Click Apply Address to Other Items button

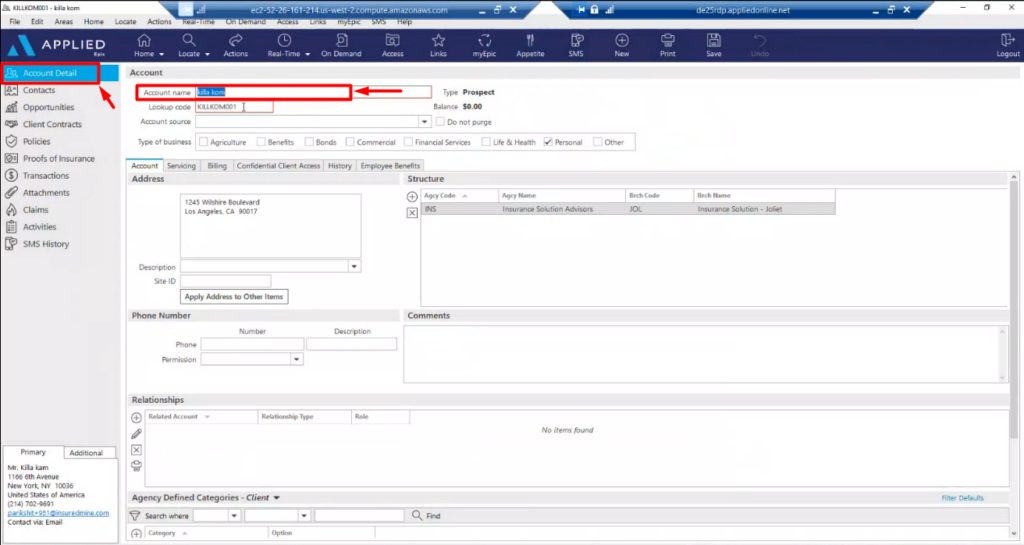234,296
